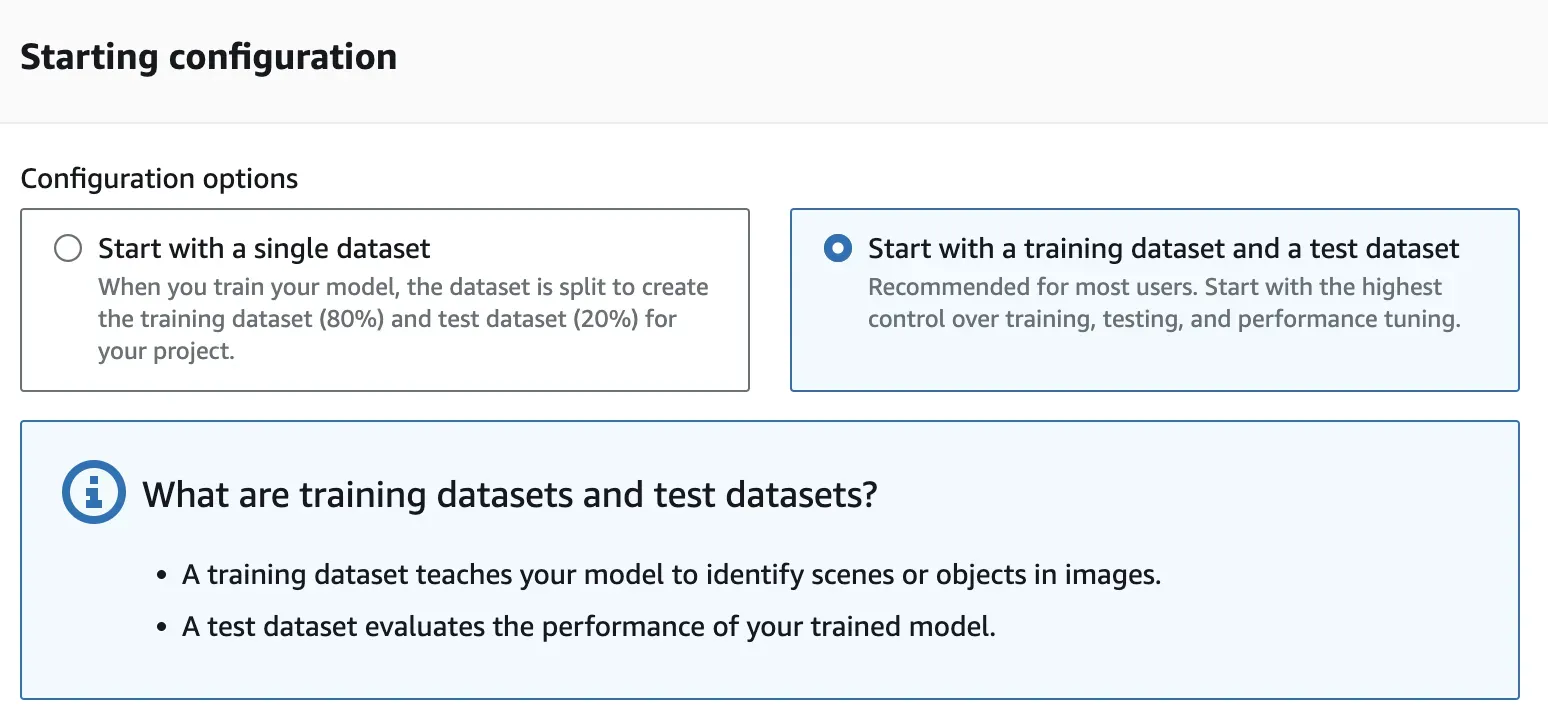Click the info icon in the blue panel
Screen dimensions: 1548x716
point(94,493)
